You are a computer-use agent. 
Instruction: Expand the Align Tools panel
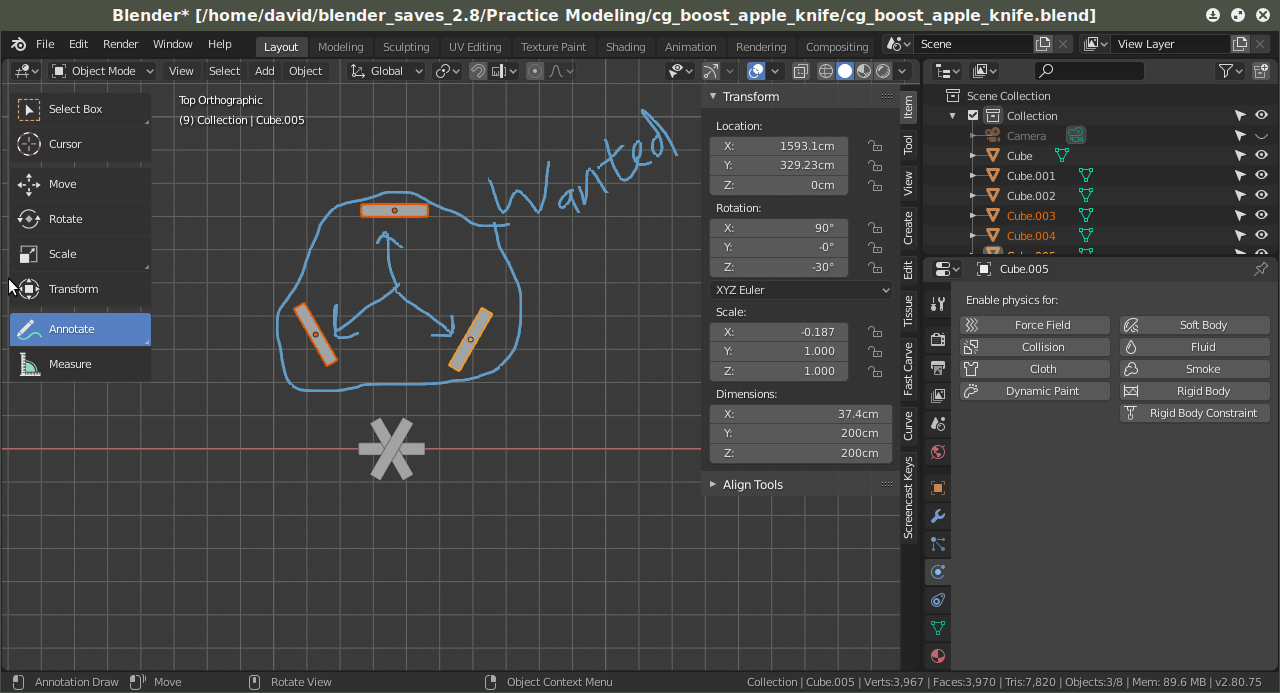pyautogui.click(x=752, y=484)
